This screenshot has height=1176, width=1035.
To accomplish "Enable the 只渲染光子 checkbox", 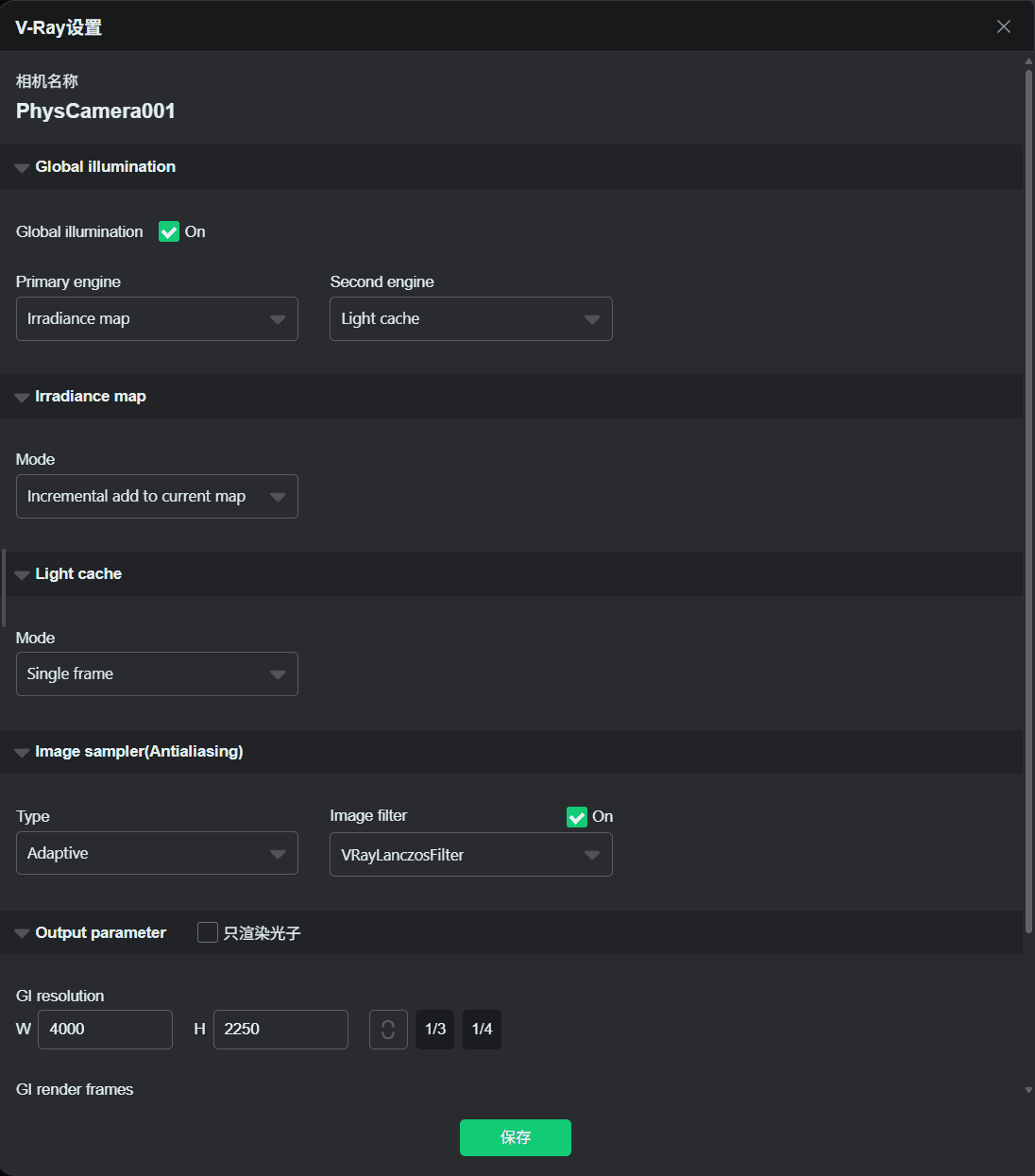I will (208, 933).
